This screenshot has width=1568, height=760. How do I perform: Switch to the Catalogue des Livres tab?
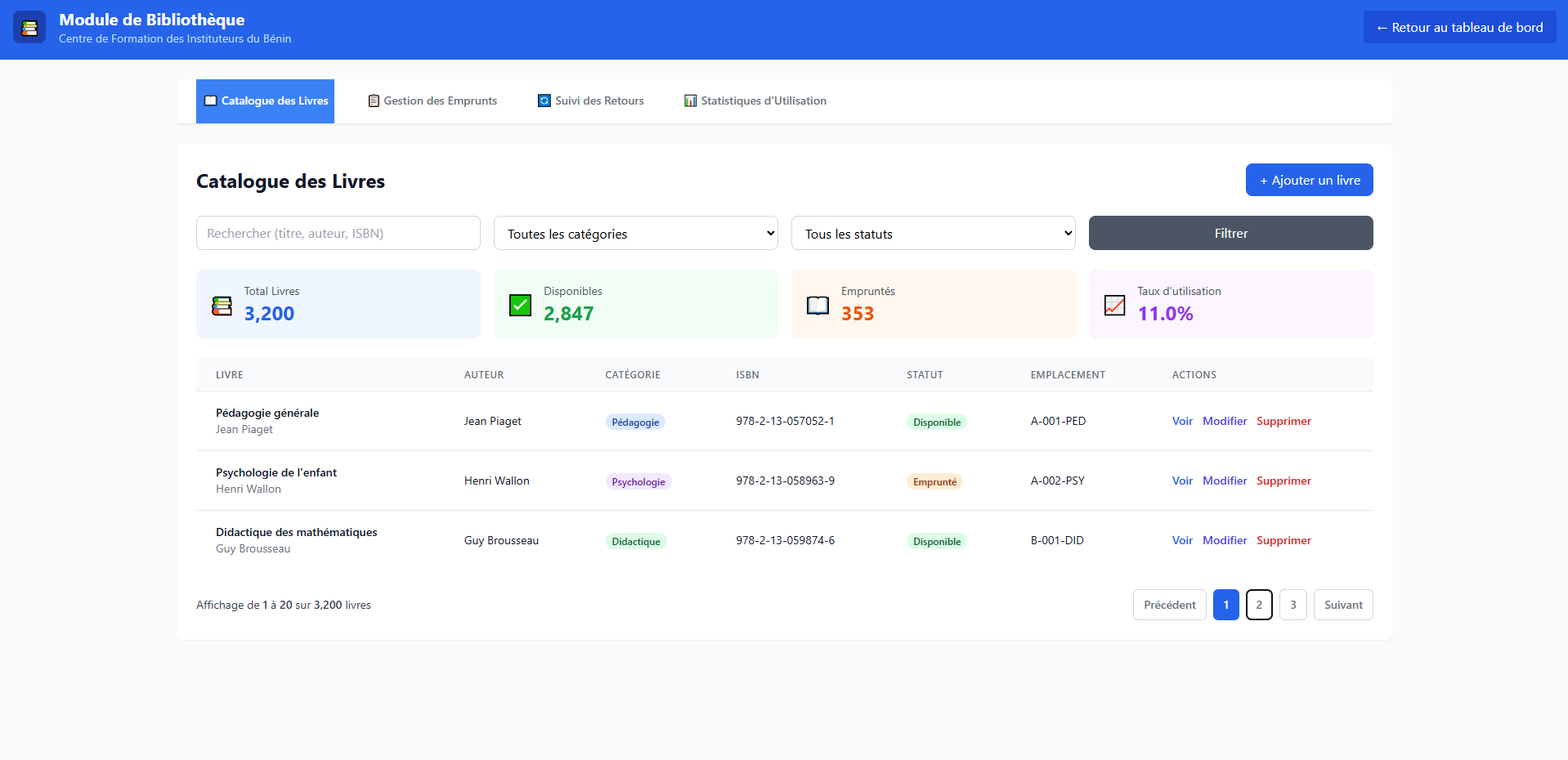click(266, 101)
